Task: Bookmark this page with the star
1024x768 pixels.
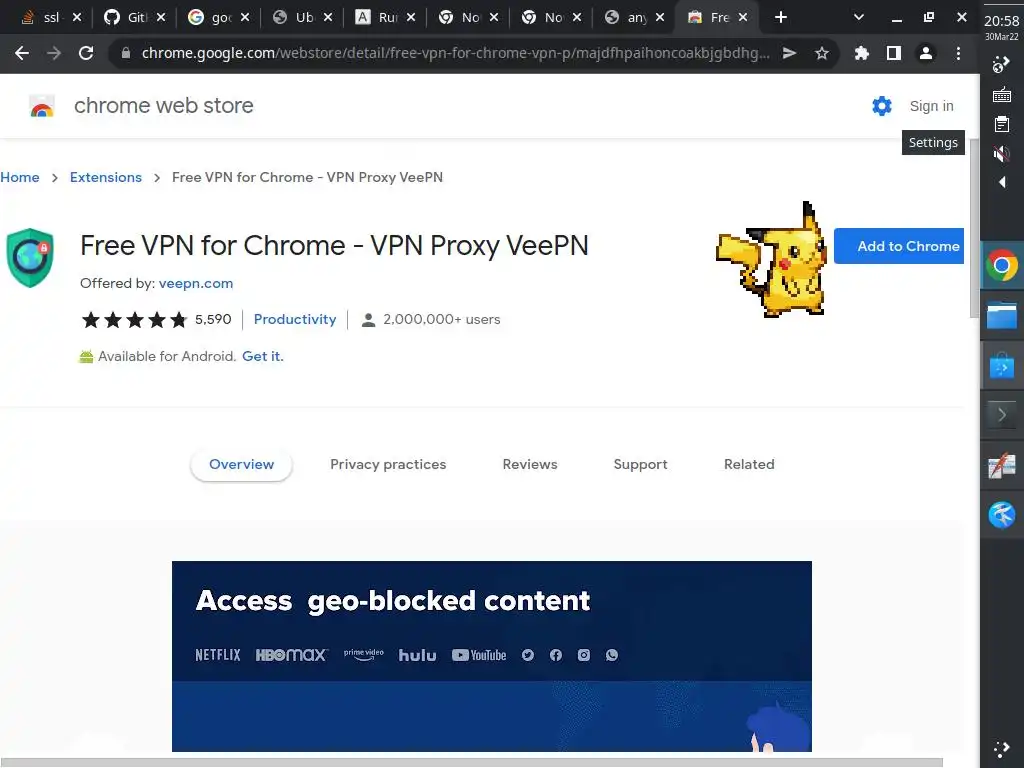Action: click(822, 53)
